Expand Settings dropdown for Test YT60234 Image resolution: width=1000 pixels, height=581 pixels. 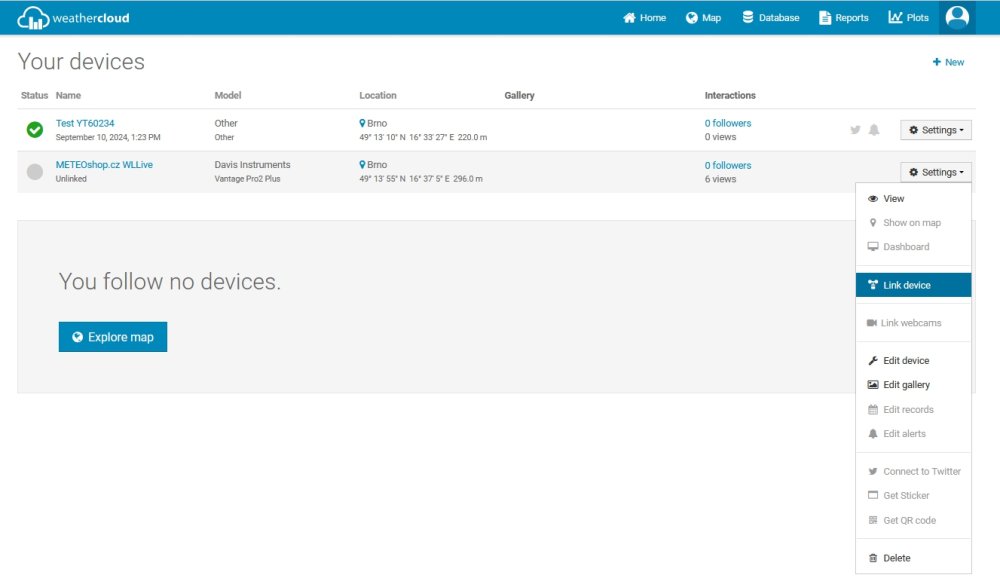coord(936,130)
